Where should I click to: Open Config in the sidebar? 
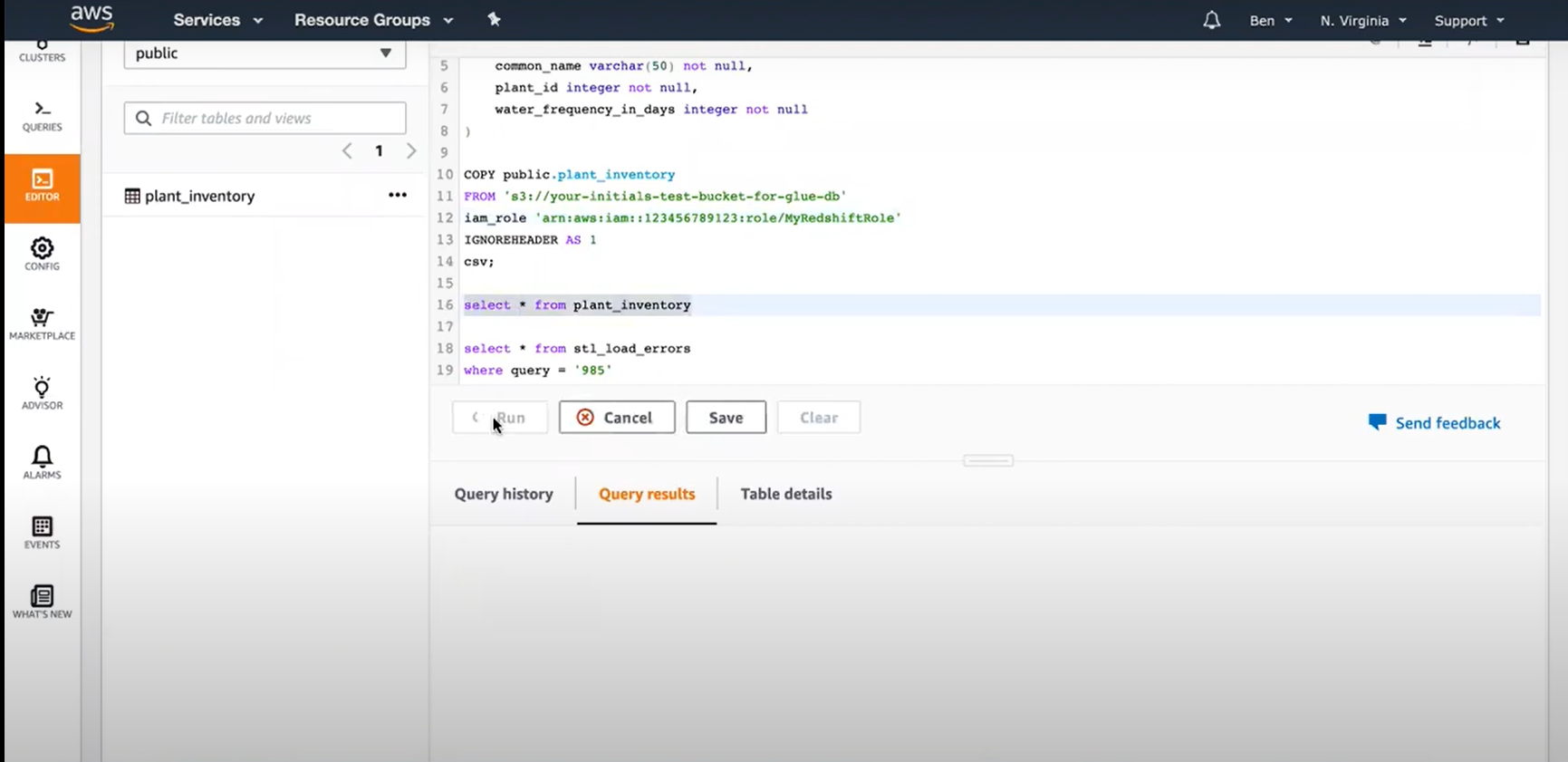coord(42,255)
